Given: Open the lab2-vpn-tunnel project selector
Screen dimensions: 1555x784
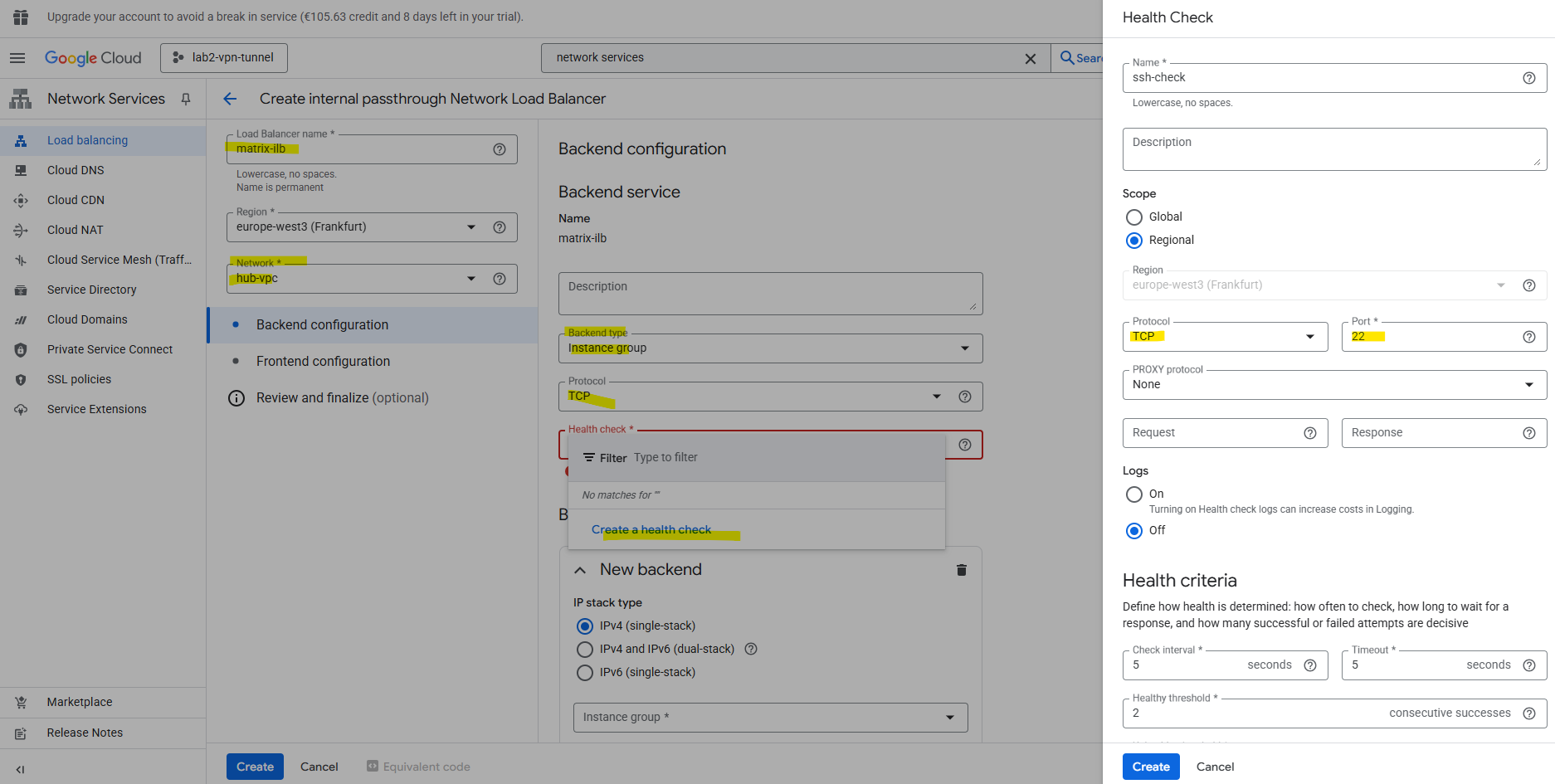Looking at the screenshot, I should click(x=223, y=58).
